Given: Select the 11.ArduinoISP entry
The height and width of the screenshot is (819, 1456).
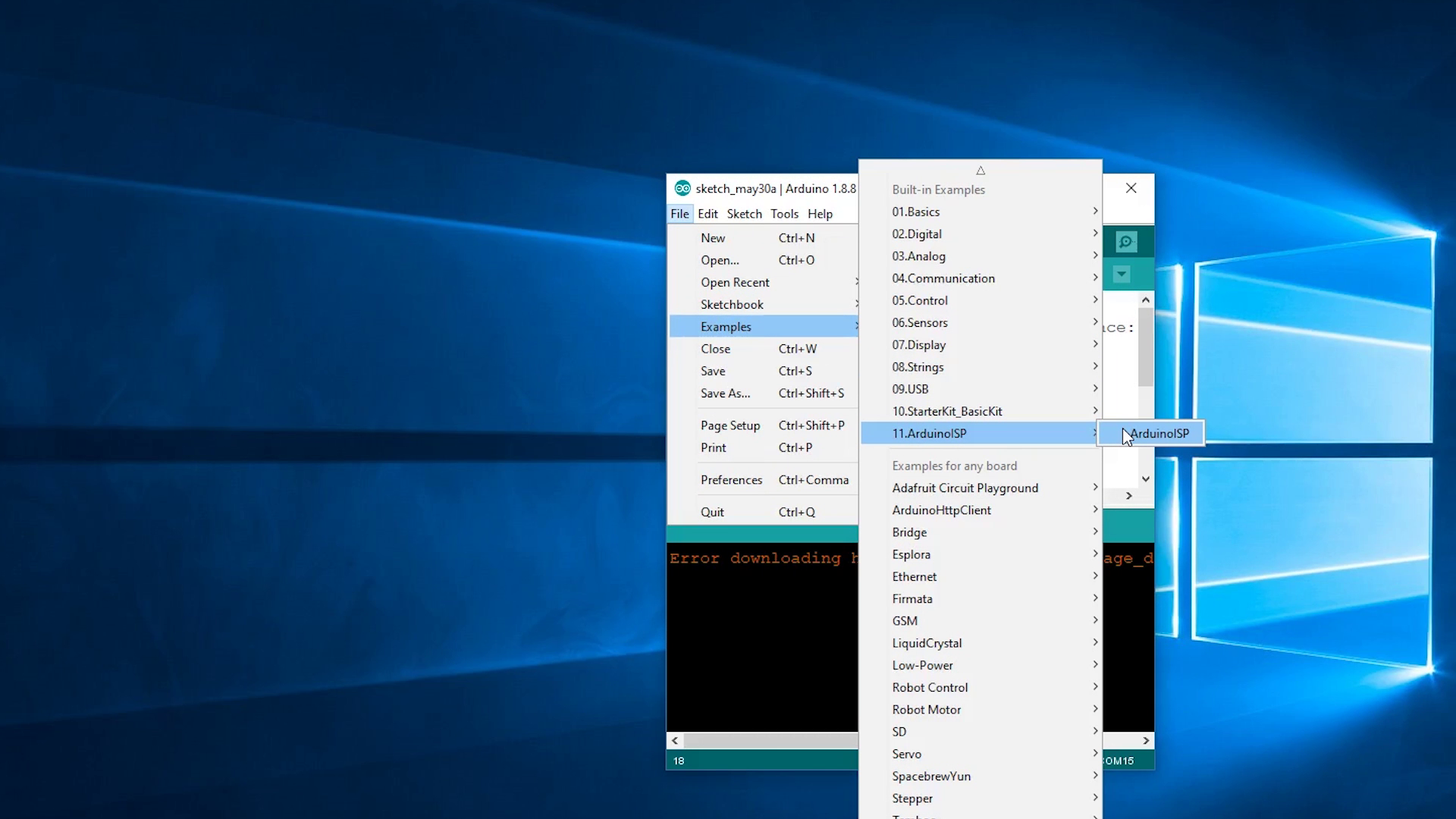Looking at the screenshot, I should click(x=981, y=433).
